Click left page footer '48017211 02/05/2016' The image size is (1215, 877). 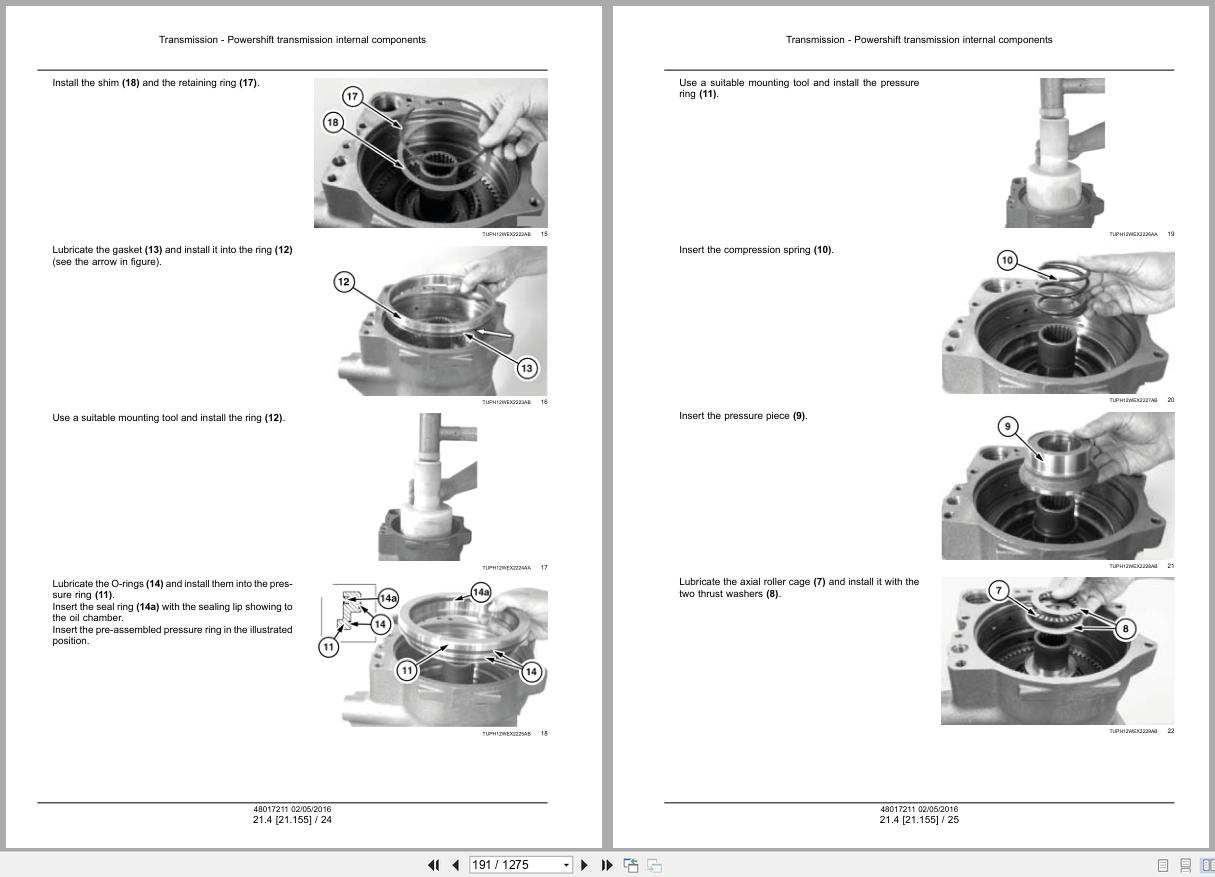coord(292,809)
